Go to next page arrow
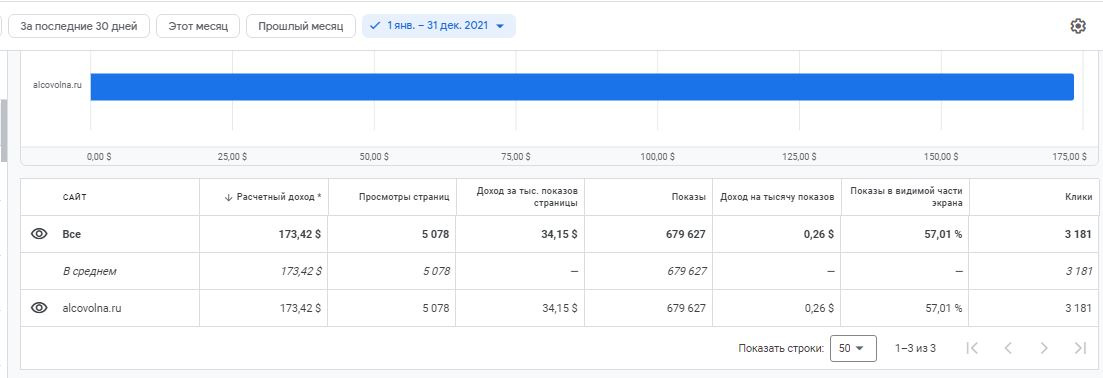Screen dimensions: 1103x378 [1044, 348]
